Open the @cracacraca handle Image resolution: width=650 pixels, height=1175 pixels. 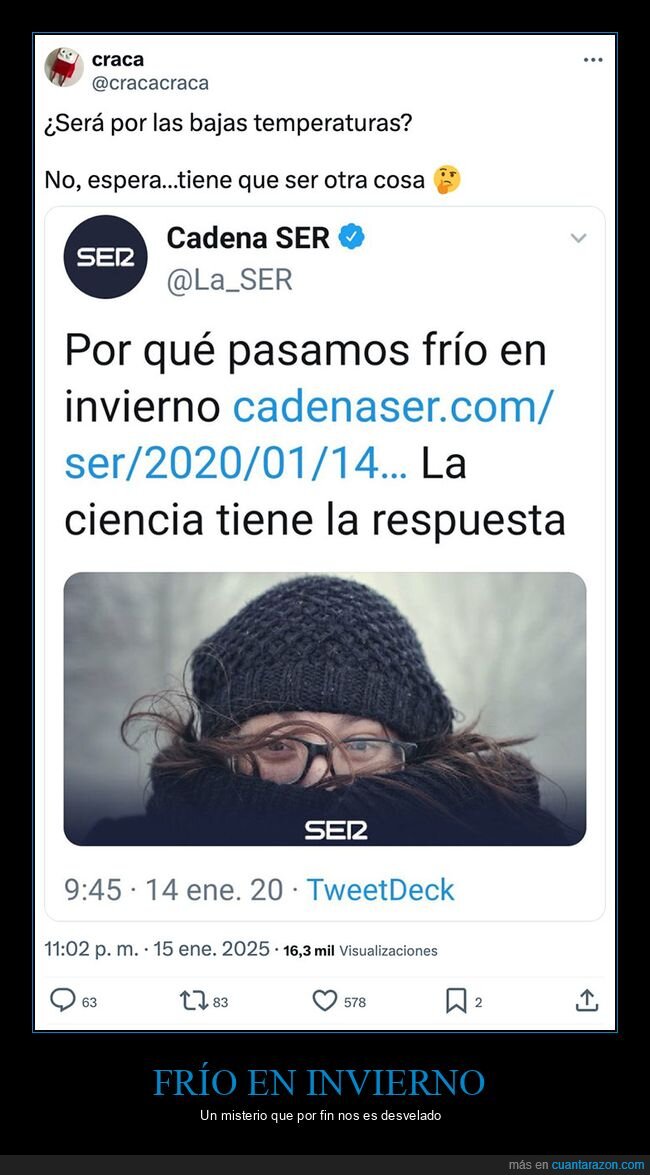(x=150, y=83)
